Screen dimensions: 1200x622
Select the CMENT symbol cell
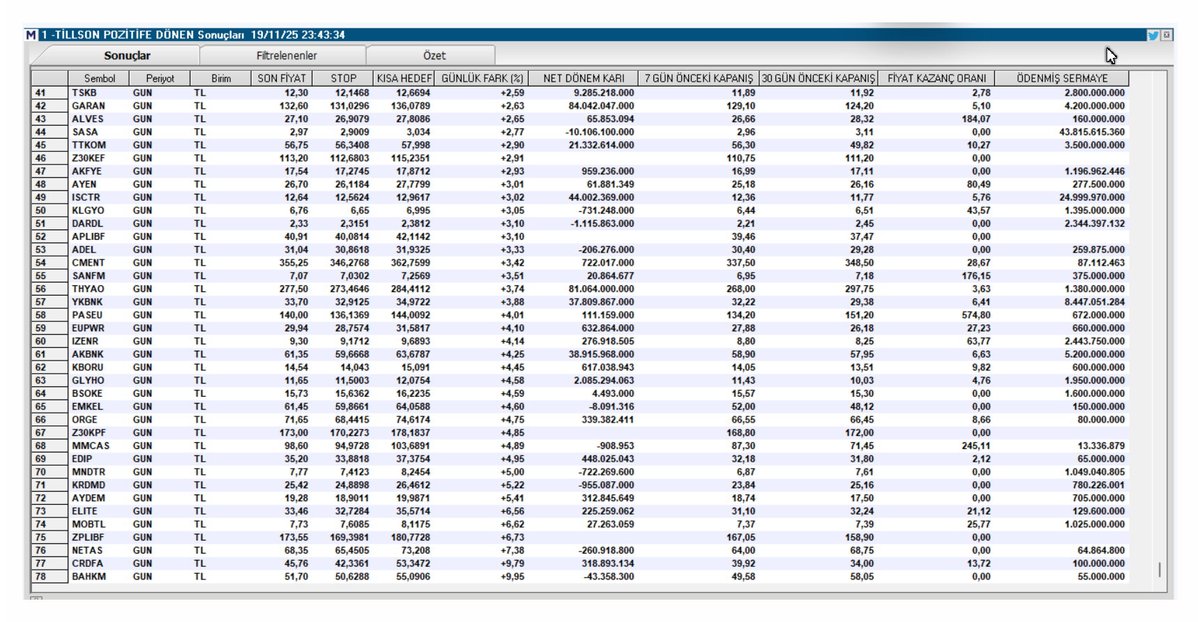tap(98, 263)
